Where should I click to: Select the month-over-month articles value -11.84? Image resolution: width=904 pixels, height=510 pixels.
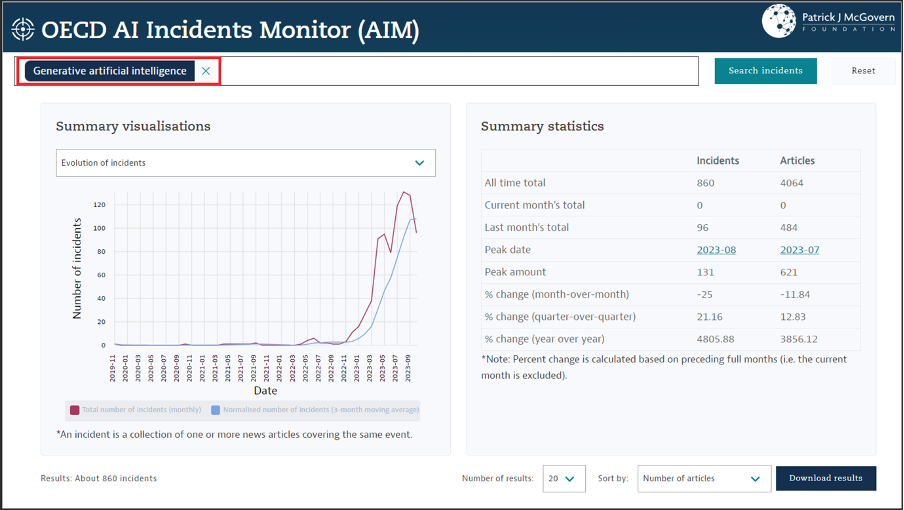[x=795, y=294]
